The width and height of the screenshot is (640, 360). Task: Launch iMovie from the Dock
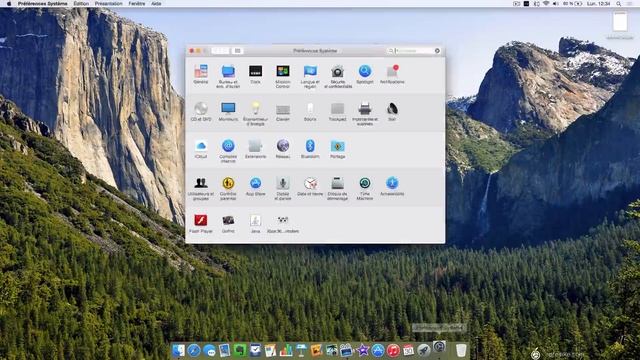coord(362,350)
